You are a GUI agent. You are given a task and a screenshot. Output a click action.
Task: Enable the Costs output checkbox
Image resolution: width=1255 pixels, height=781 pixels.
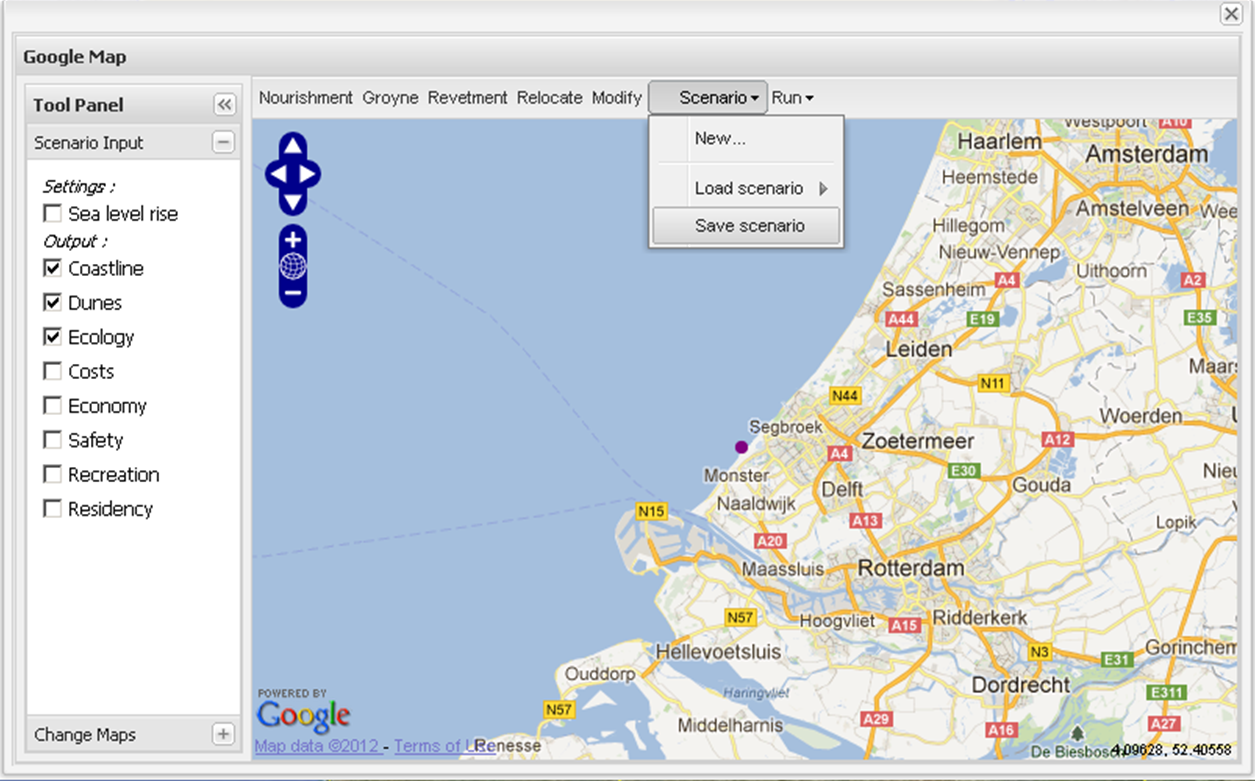pyautogui.click(x=52, y=371)
